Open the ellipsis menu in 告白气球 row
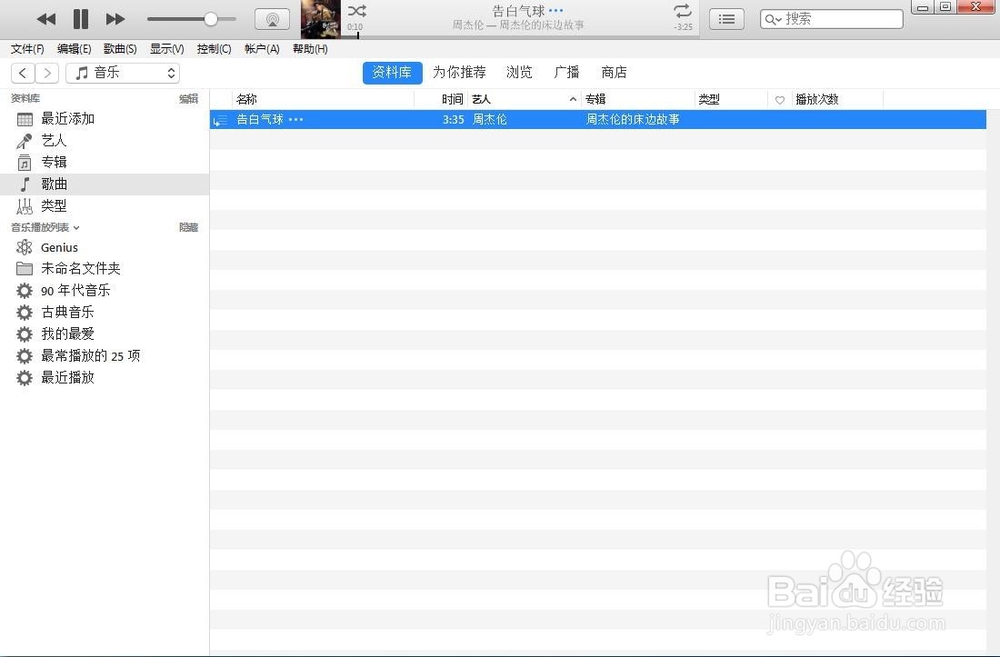 [x=296, y=120]
